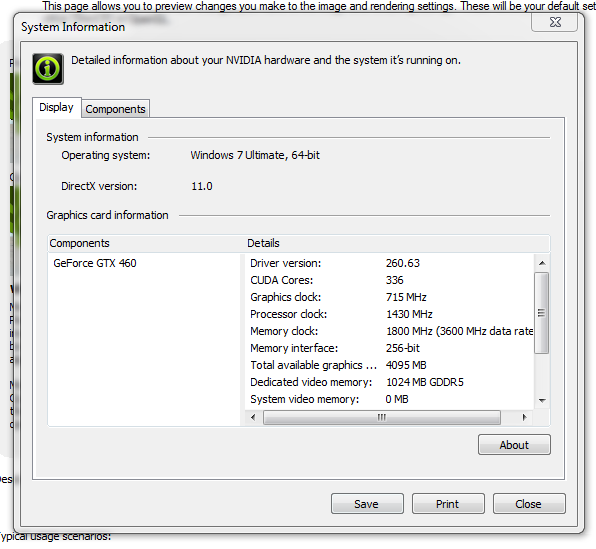
Task: Select the Processor clock row
Action: click(389, 314)
